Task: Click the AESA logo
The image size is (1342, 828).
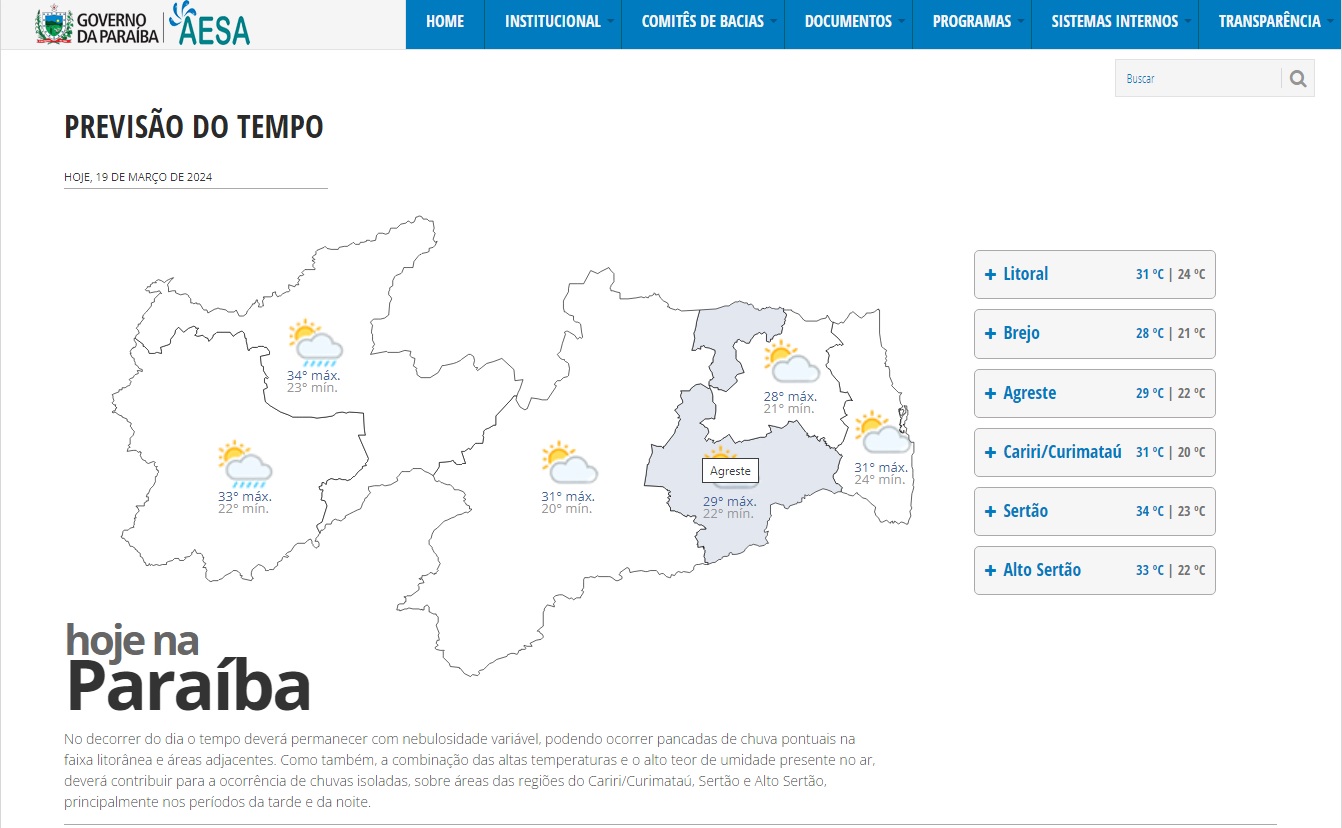Action: click(x=209, y=25)
